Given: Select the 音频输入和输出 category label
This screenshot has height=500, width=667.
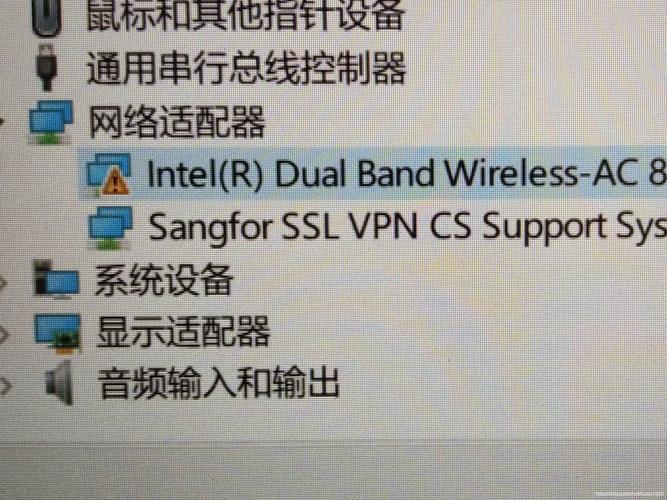Looking at the screenshot, I should 219,383.
